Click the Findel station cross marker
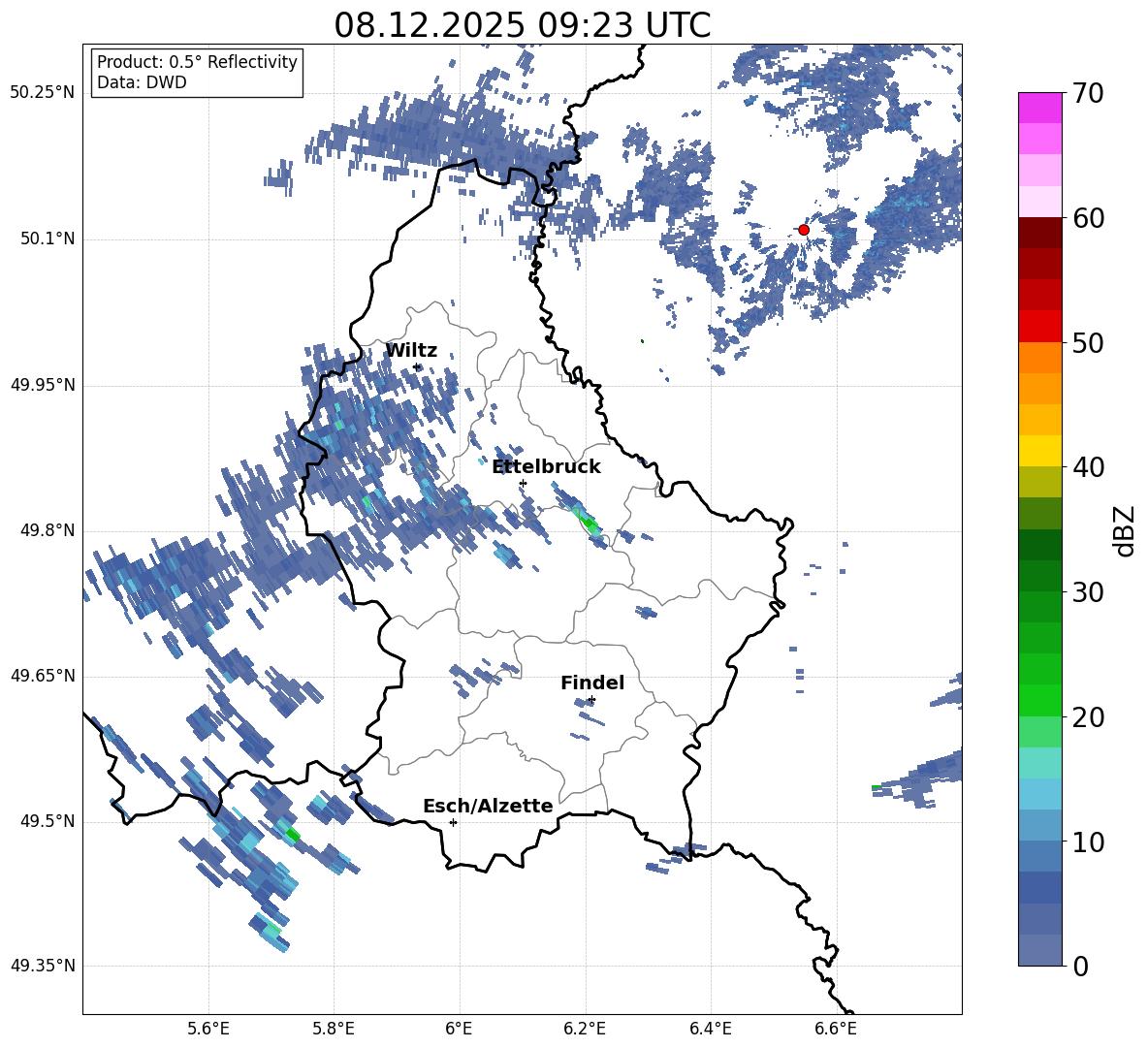The image size is (1148, 1048). (591, 700)
